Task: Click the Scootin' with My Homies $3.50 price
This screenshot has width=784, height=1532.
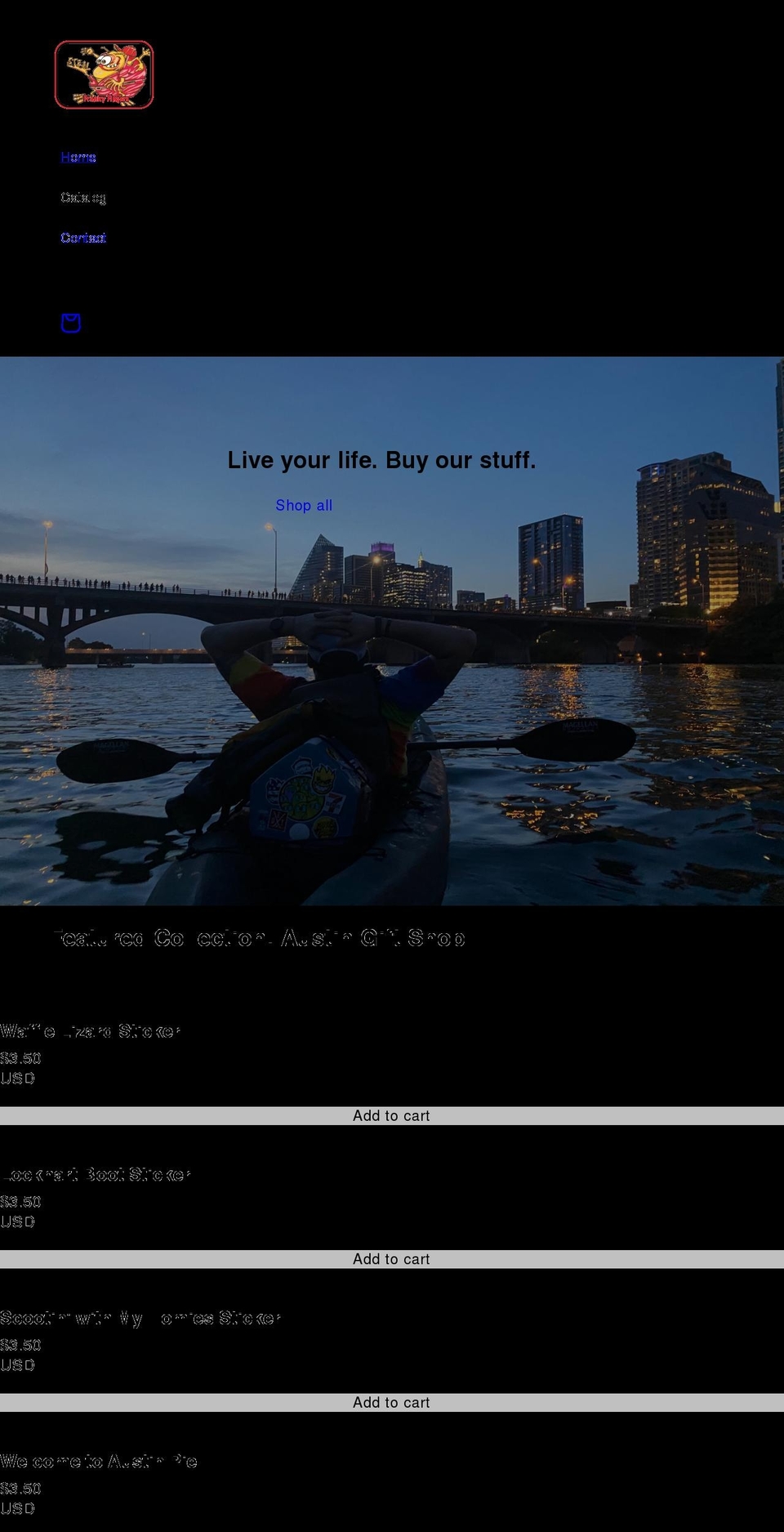Action: click(x=20, y=1345)
